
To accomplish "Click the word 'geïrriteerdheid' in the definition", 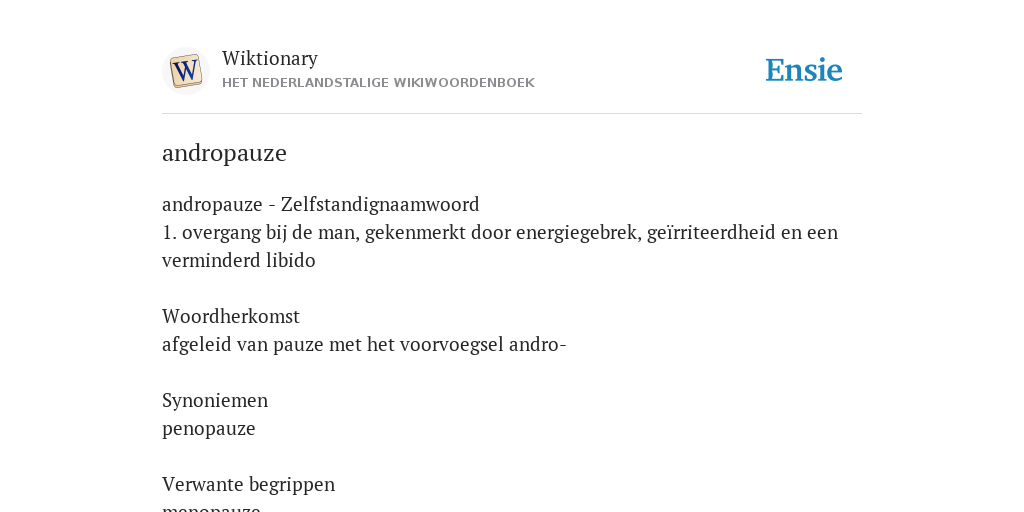I will pos(711,233).
